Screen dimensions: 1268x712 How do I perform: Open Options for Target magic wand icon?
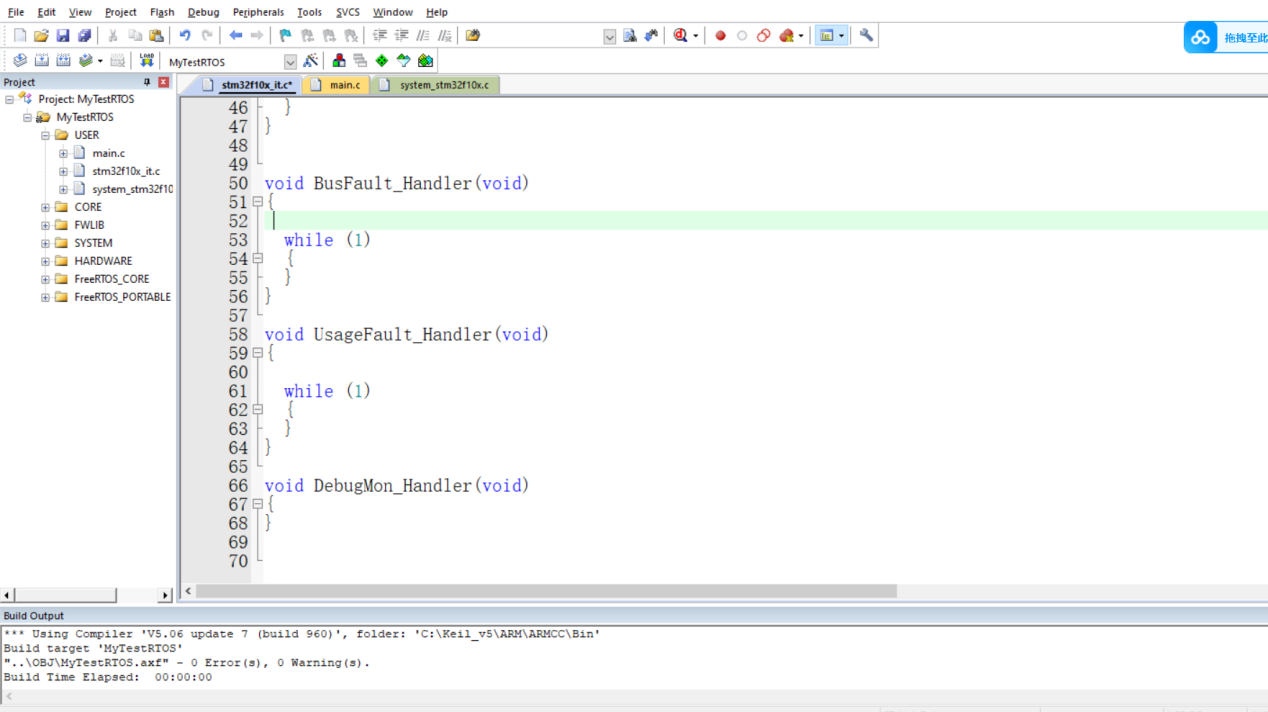(x=311, y=61)
